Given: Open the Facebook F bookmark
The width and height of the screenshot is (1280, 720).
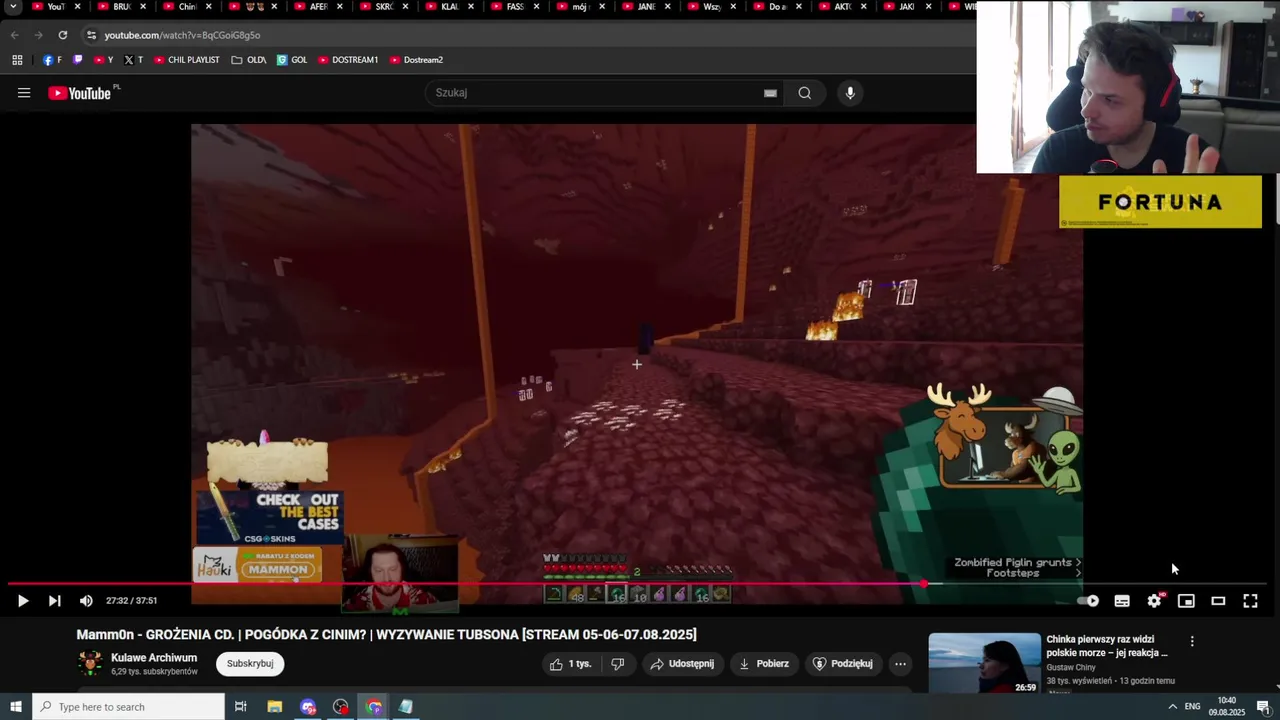Looking at the screenshot, I should [52, 60].
